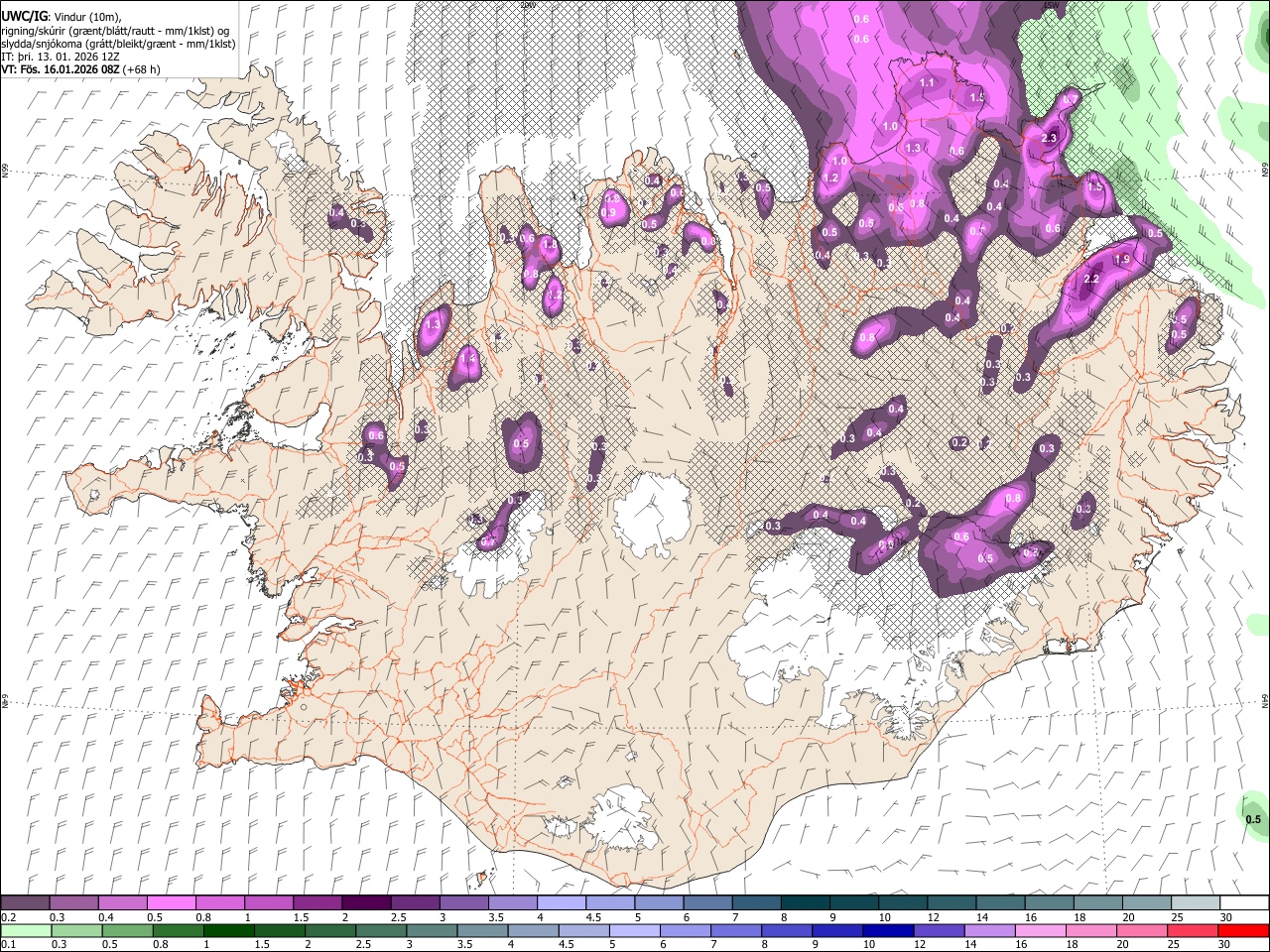Select the 1.9 precipitation value on the map
The image size is (1270, 952).
(x=1123, y=259)
